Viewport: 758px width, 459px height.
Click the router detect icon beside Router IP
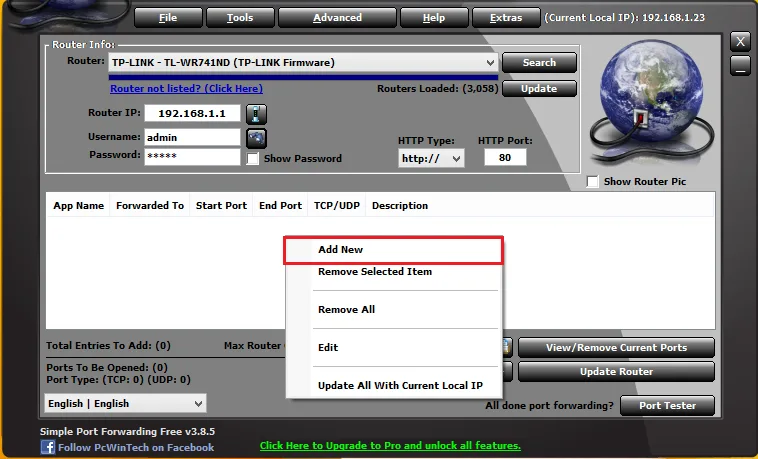256,114
